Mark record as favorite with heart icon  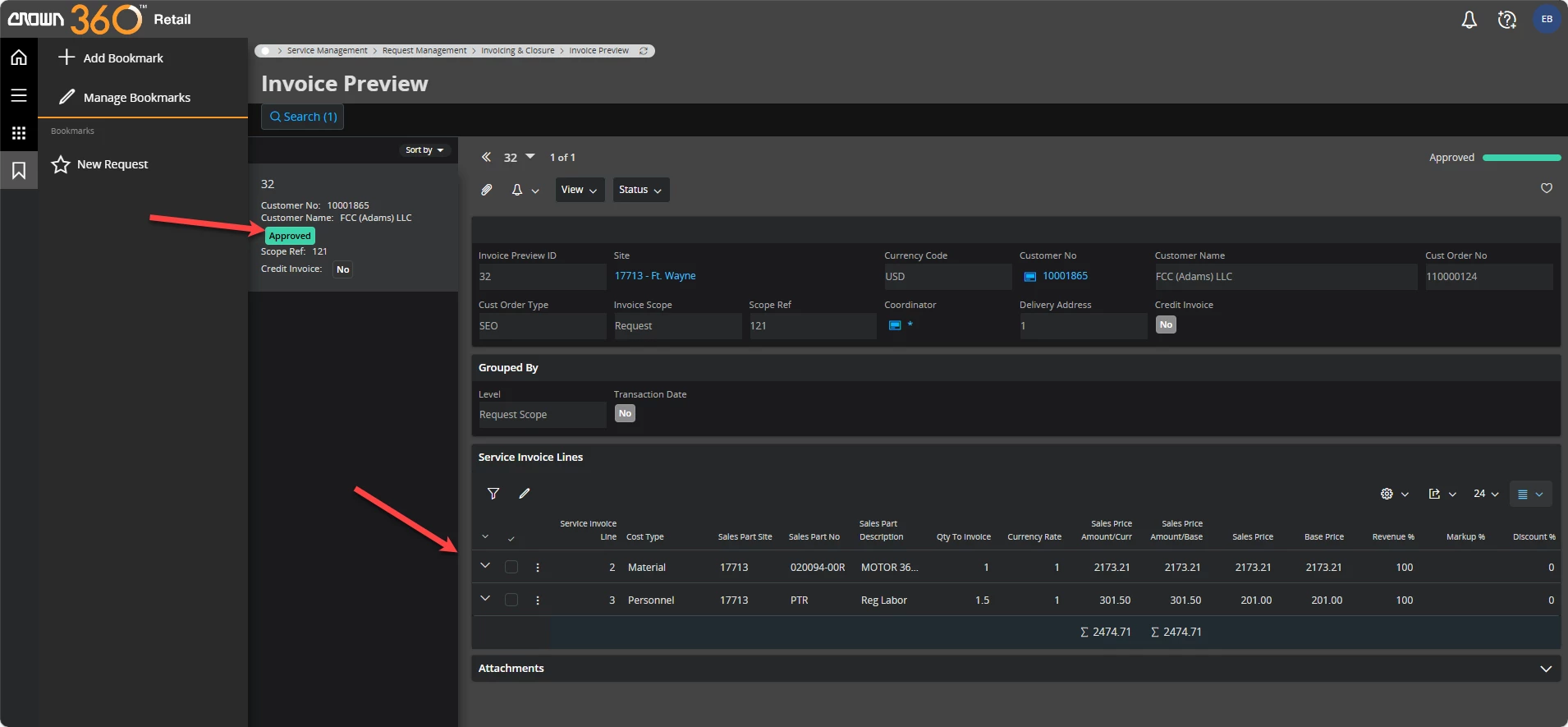(x=1546, y=188)
